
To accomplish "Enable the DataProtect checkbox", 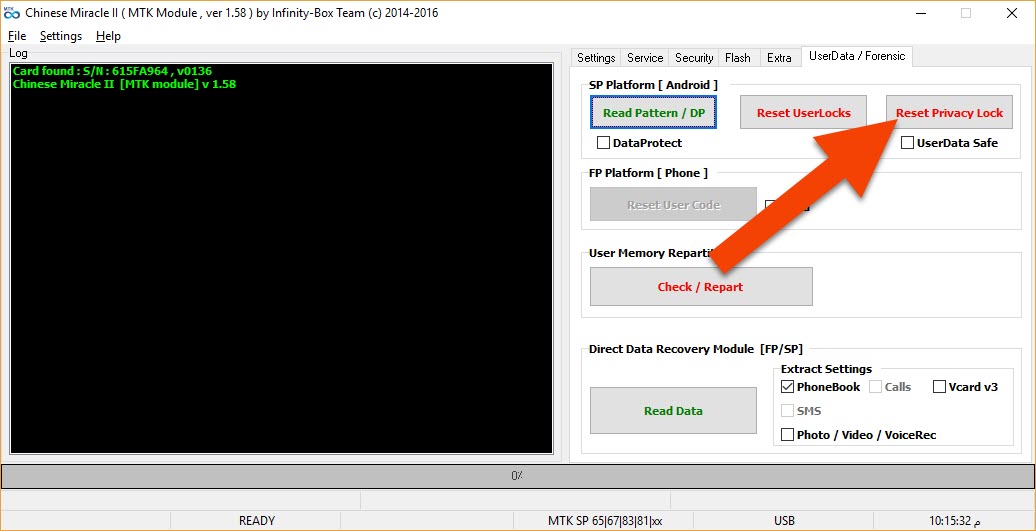I will click(x=603, y=143).
